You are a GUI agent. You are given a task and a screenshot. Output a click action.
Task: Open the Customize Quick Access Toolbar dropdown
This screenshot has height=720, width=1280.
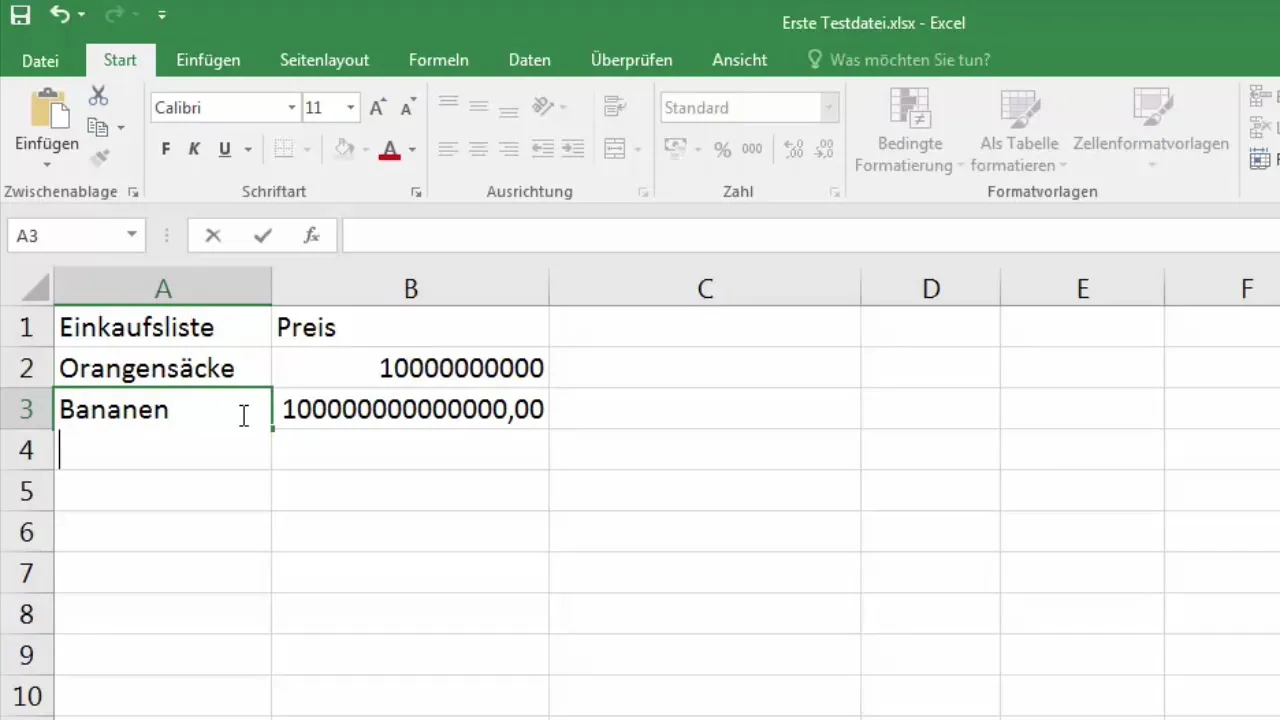pos(162,16)
